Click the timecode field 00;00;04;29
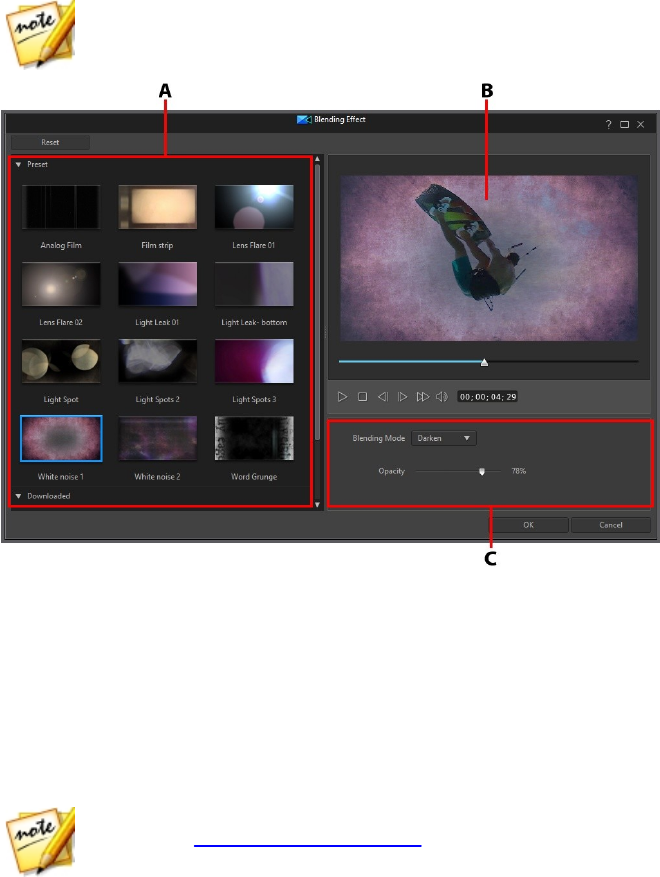The height and width of the screenshot is (877, 660). [488, 397]
